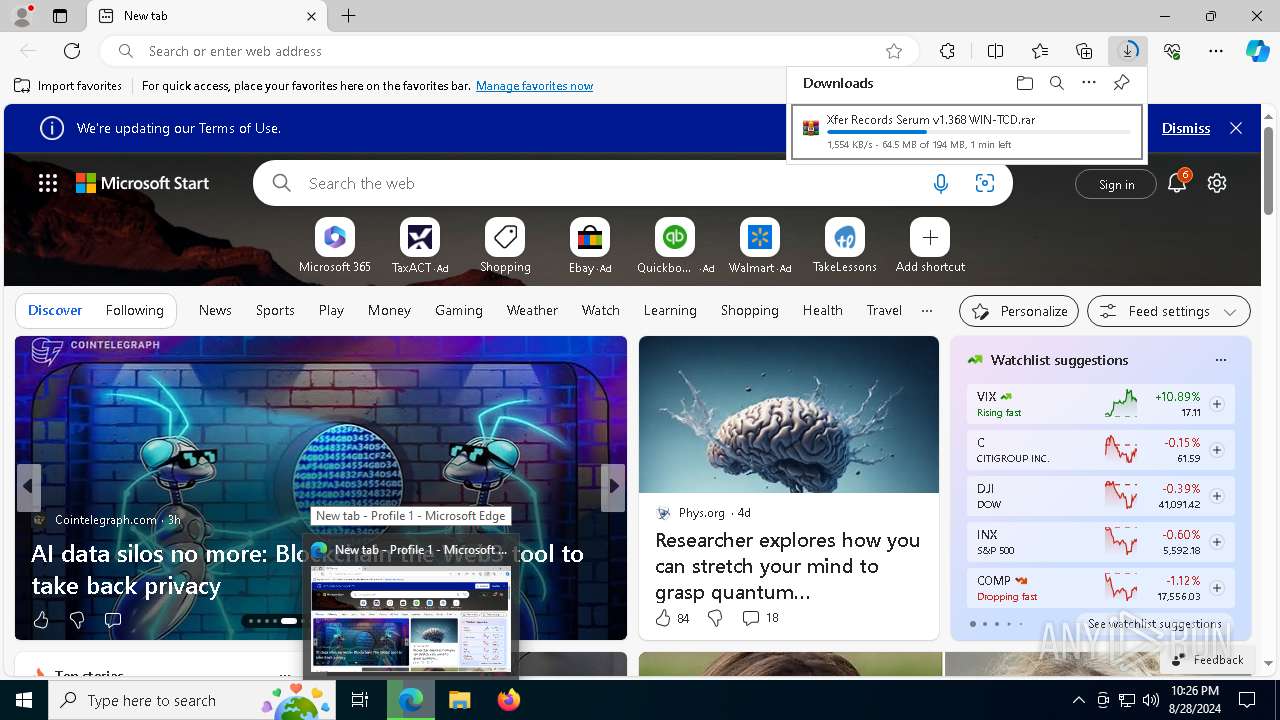Open more options in Downloads panel
1280x720 pixels.
pos(1089,83)
